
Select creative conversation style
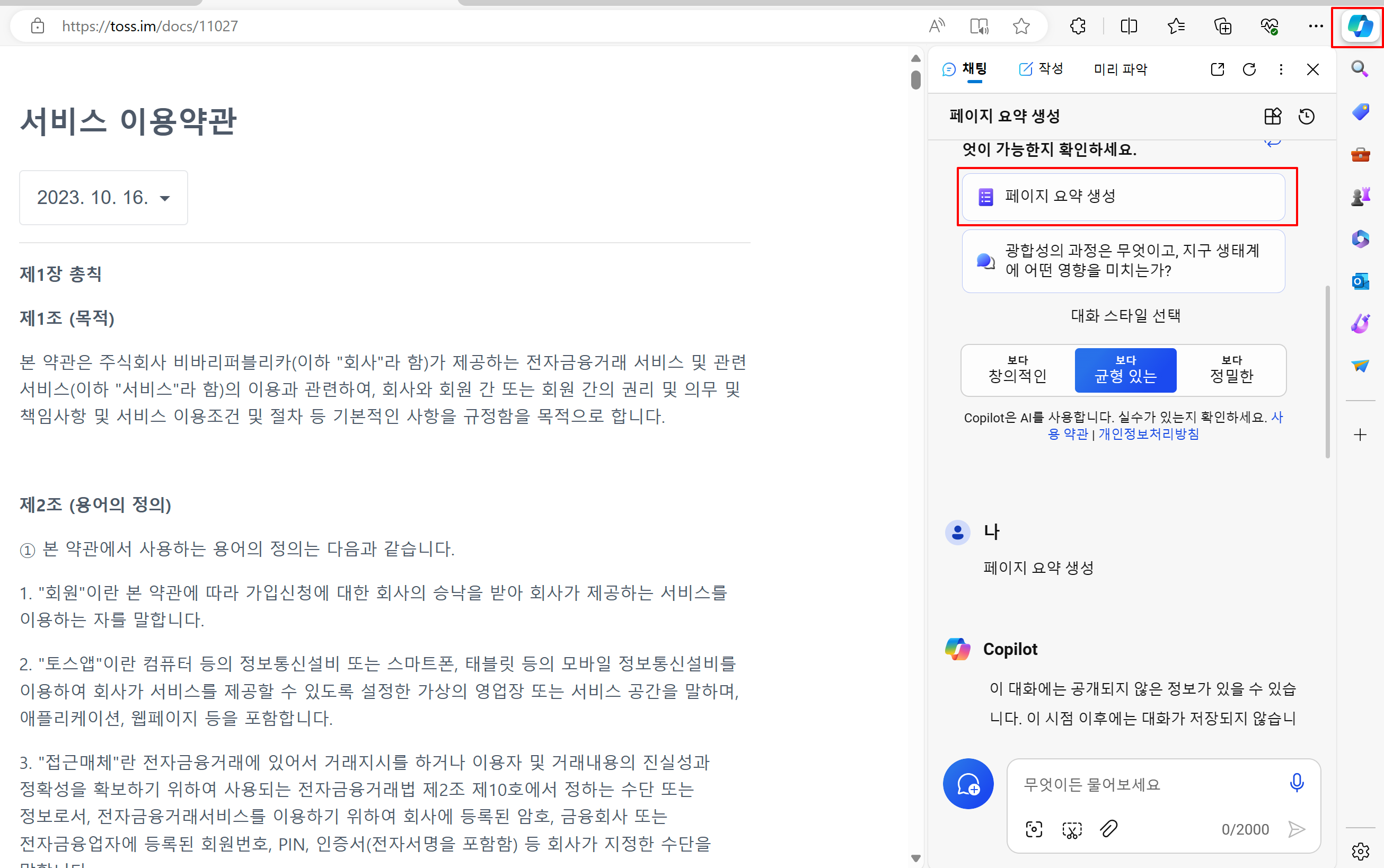tap(1017, 370)
